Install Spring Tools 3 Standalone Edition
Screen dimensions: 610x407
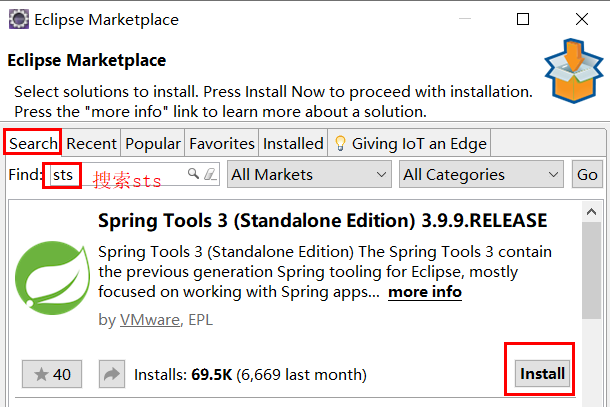point(542,374)
